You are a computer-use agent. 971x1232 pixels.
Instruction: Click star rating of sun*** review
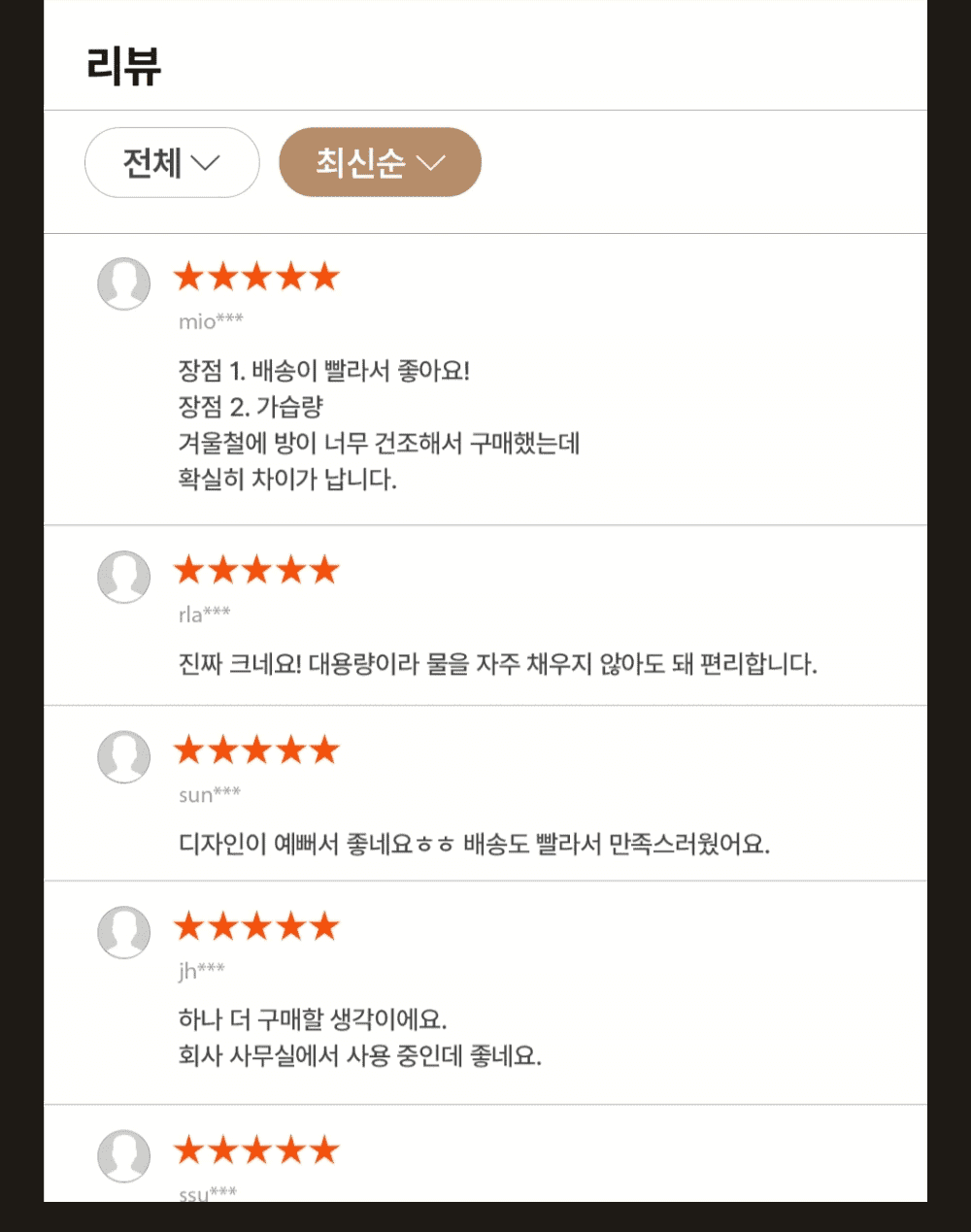click(x=256, y=750)
